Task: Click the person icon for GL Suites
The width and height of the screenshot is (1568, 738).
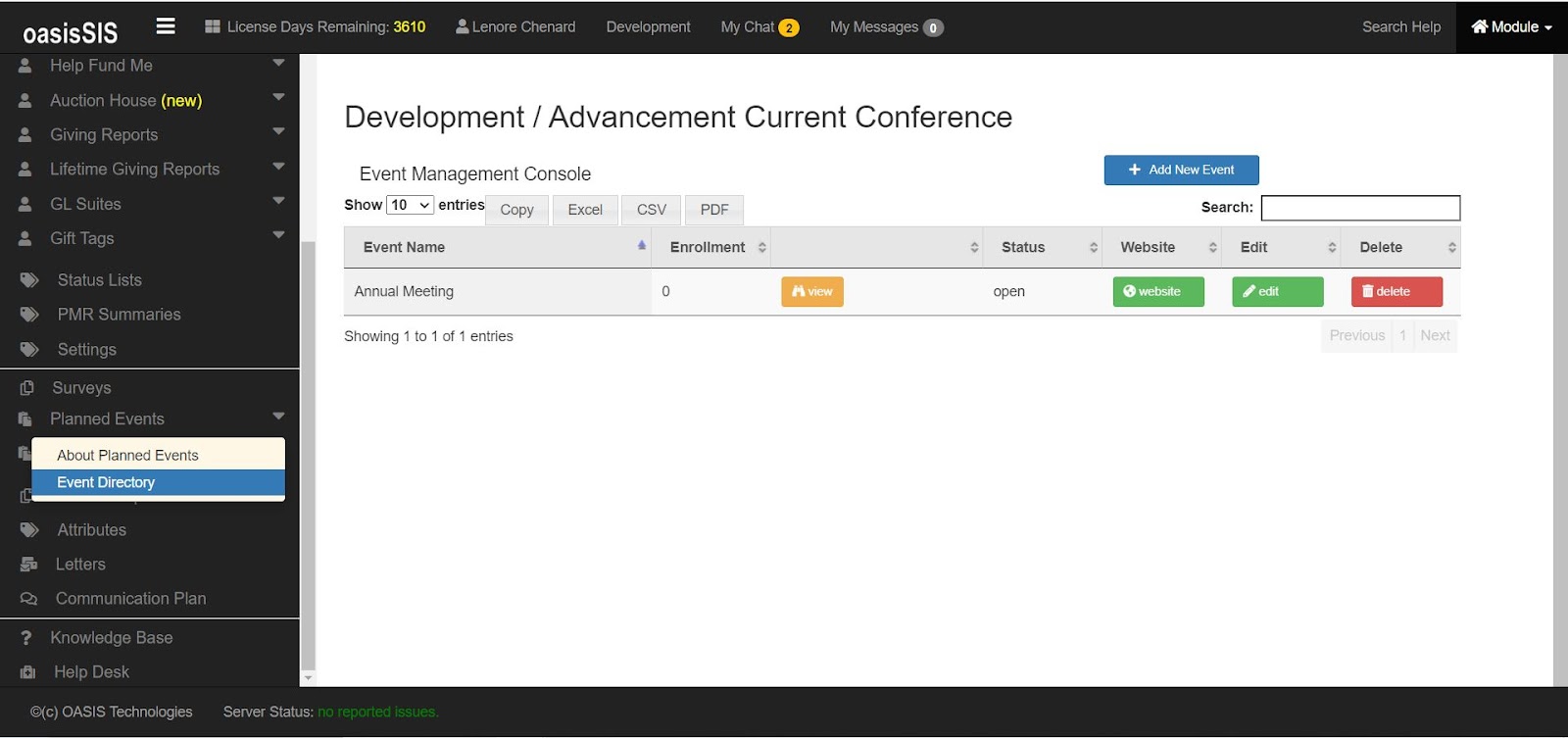Action: [x=25, y=204]
